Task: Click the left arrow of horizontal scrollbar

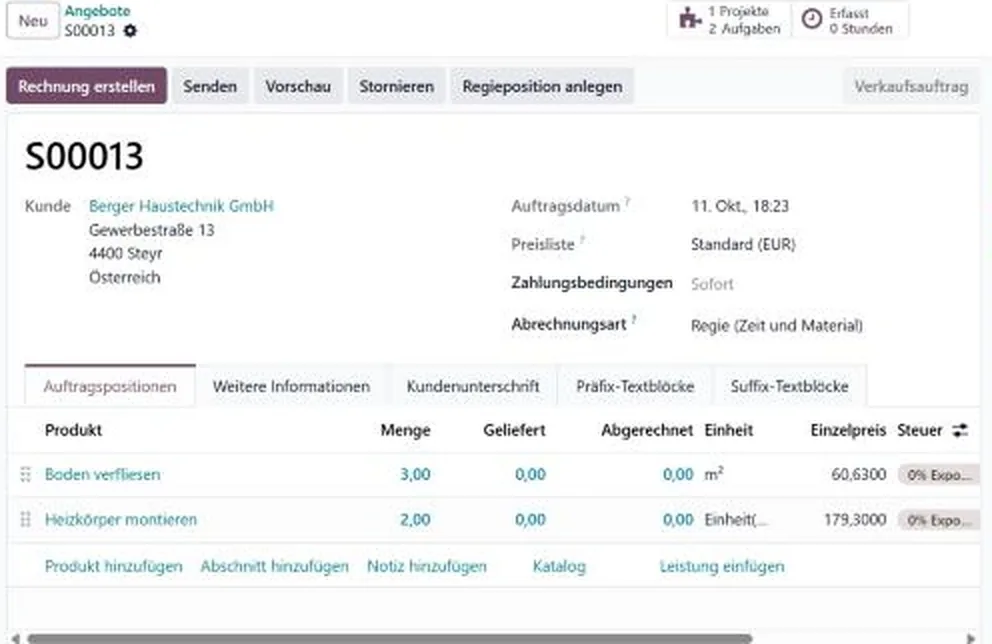Action: point(15,638)
